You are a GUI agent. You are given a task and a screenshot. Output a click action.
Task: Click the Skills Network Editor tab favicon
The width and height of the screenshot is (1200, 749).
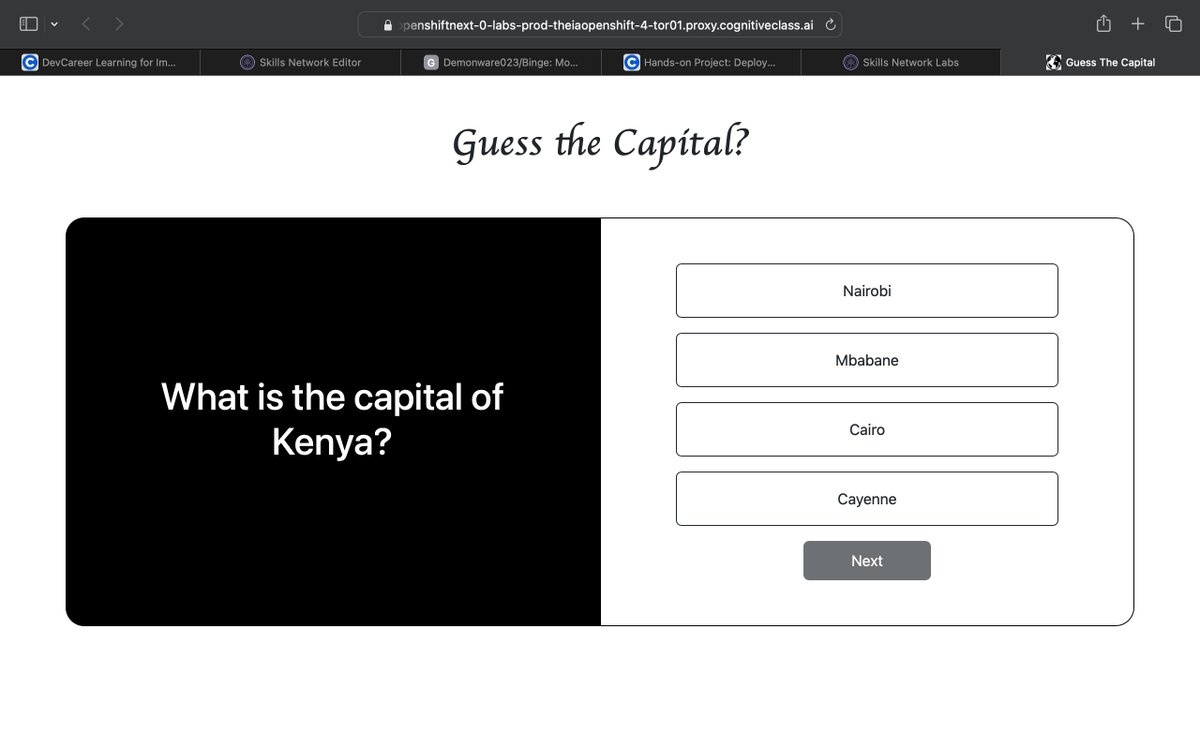247,62
